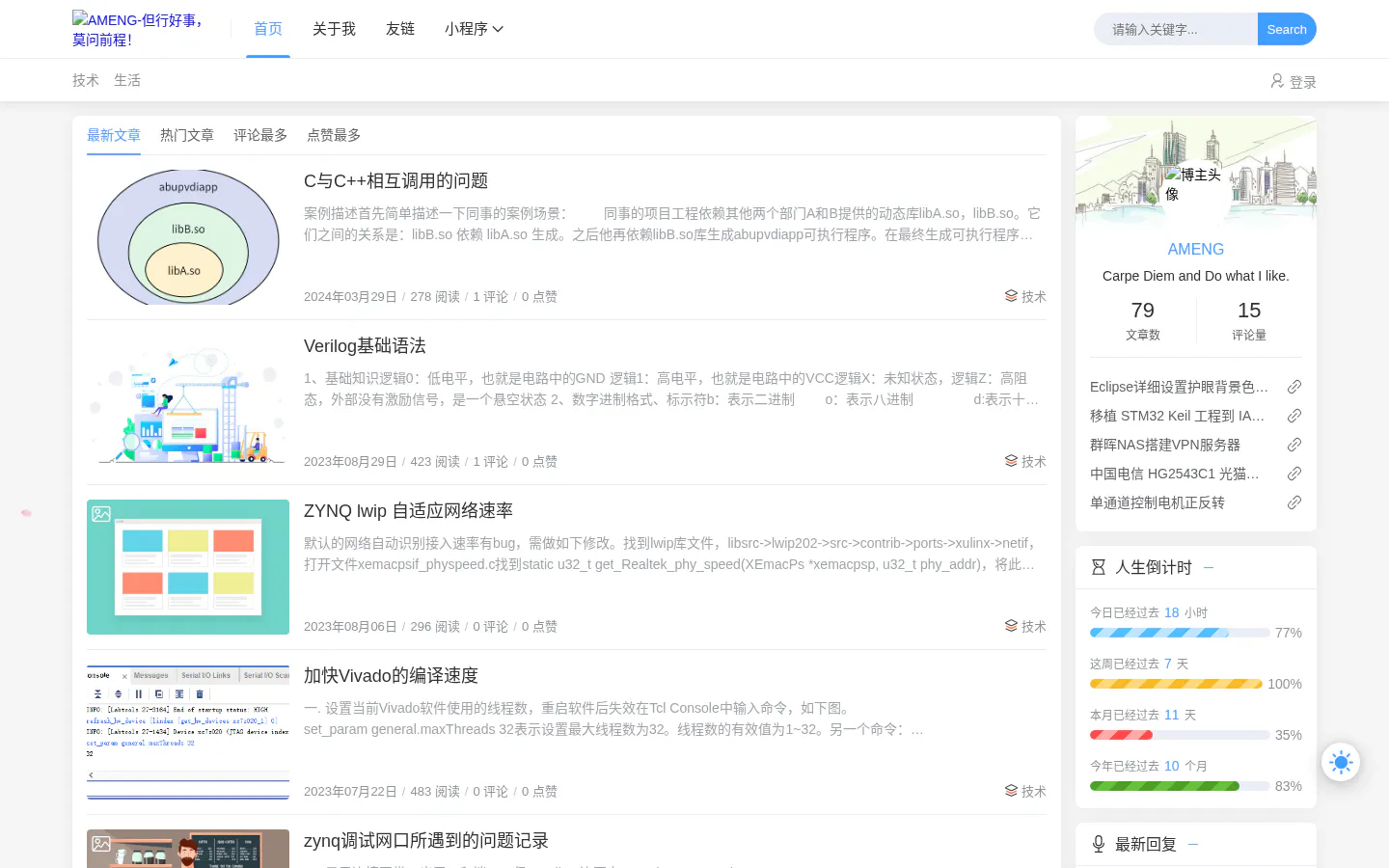This screenshot has height=868, width=1389.
Task: Click the 加快Vivado的编译速度 article thumbnail
Action: point(188,732)
